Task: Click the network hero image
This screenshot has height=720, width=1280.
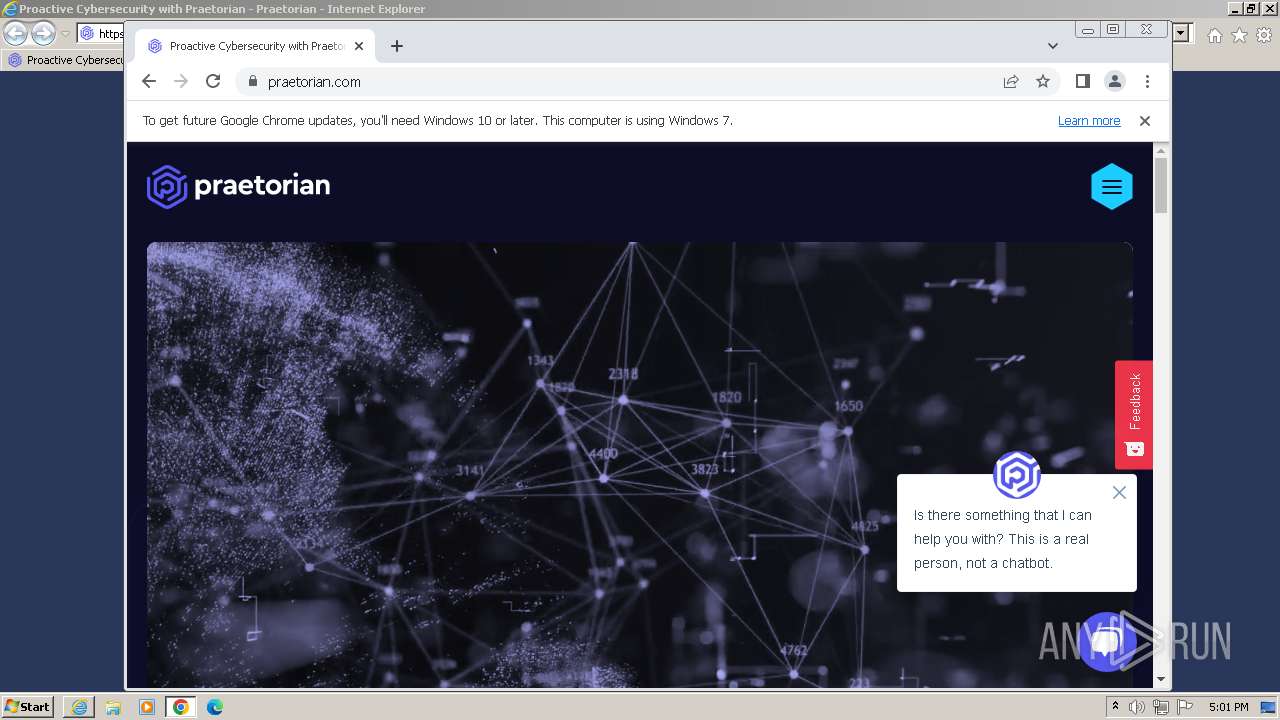Action: tap(640, 464)
